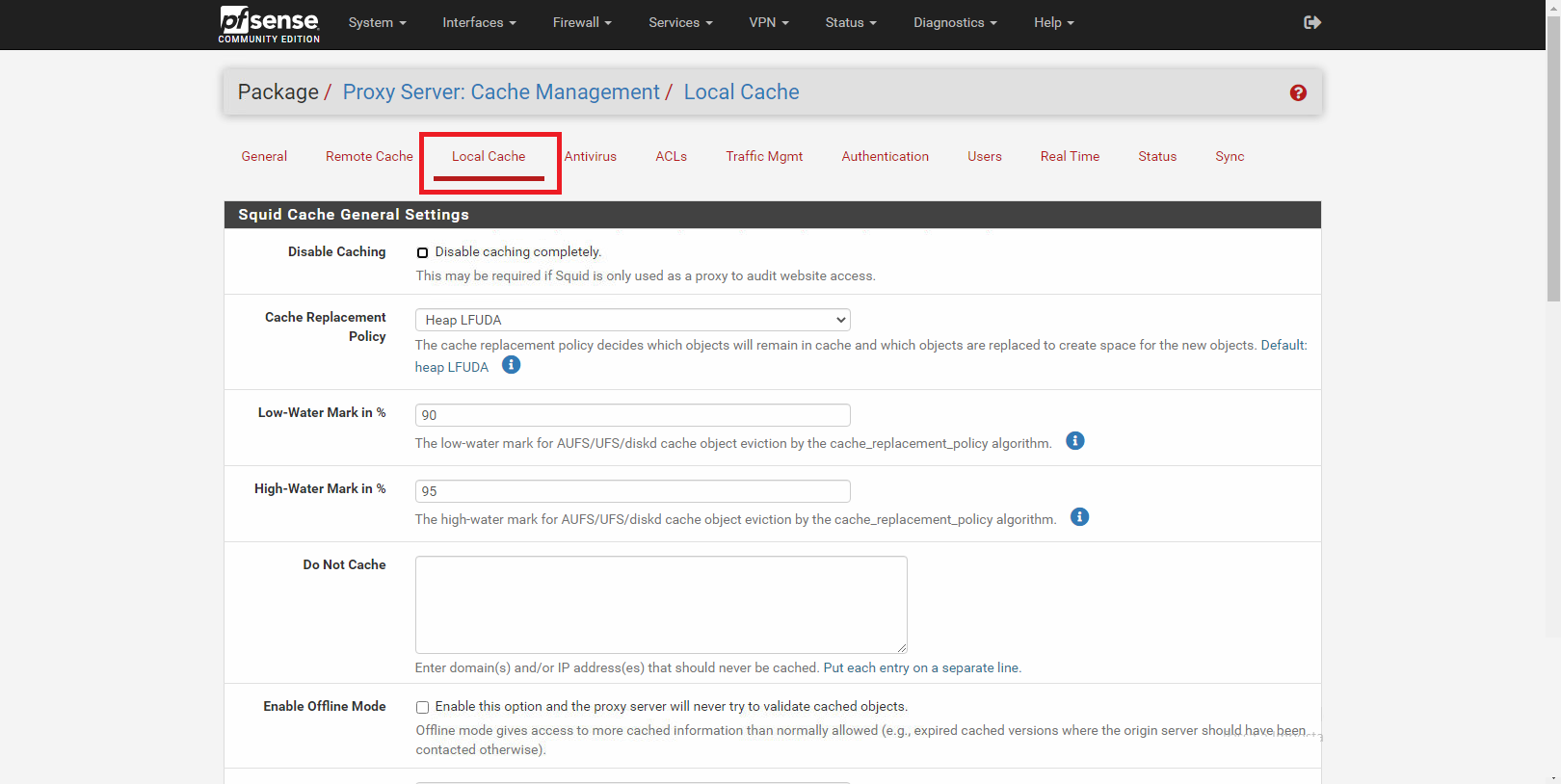Image resolution: width=1561 pixels, height=784 pixels.
Task: Open the red help question mark icon
Action: (x=1298, y=92)
